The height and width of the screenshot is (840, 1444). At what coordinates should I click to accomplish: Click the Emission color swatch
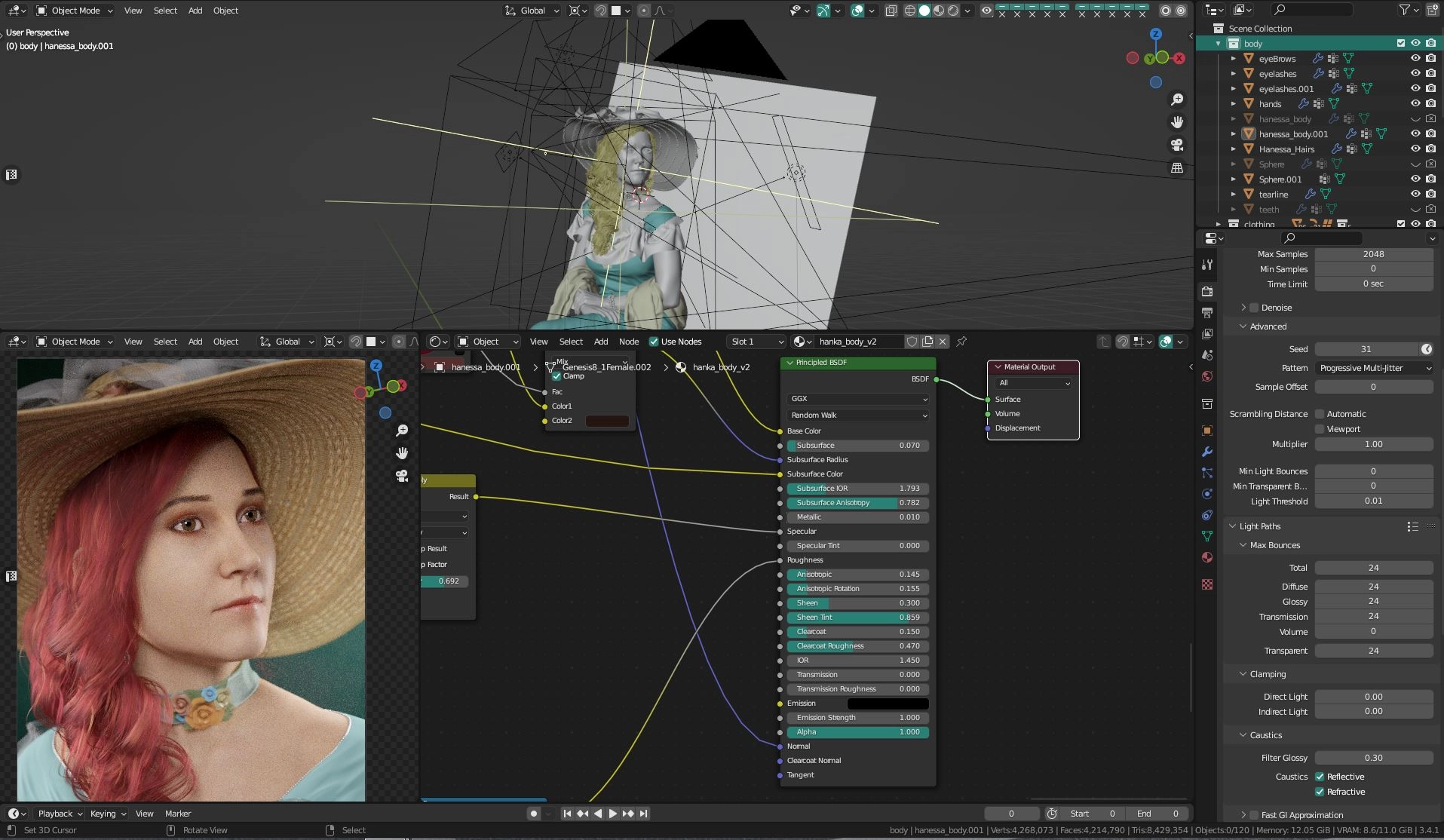pos(888,704)
